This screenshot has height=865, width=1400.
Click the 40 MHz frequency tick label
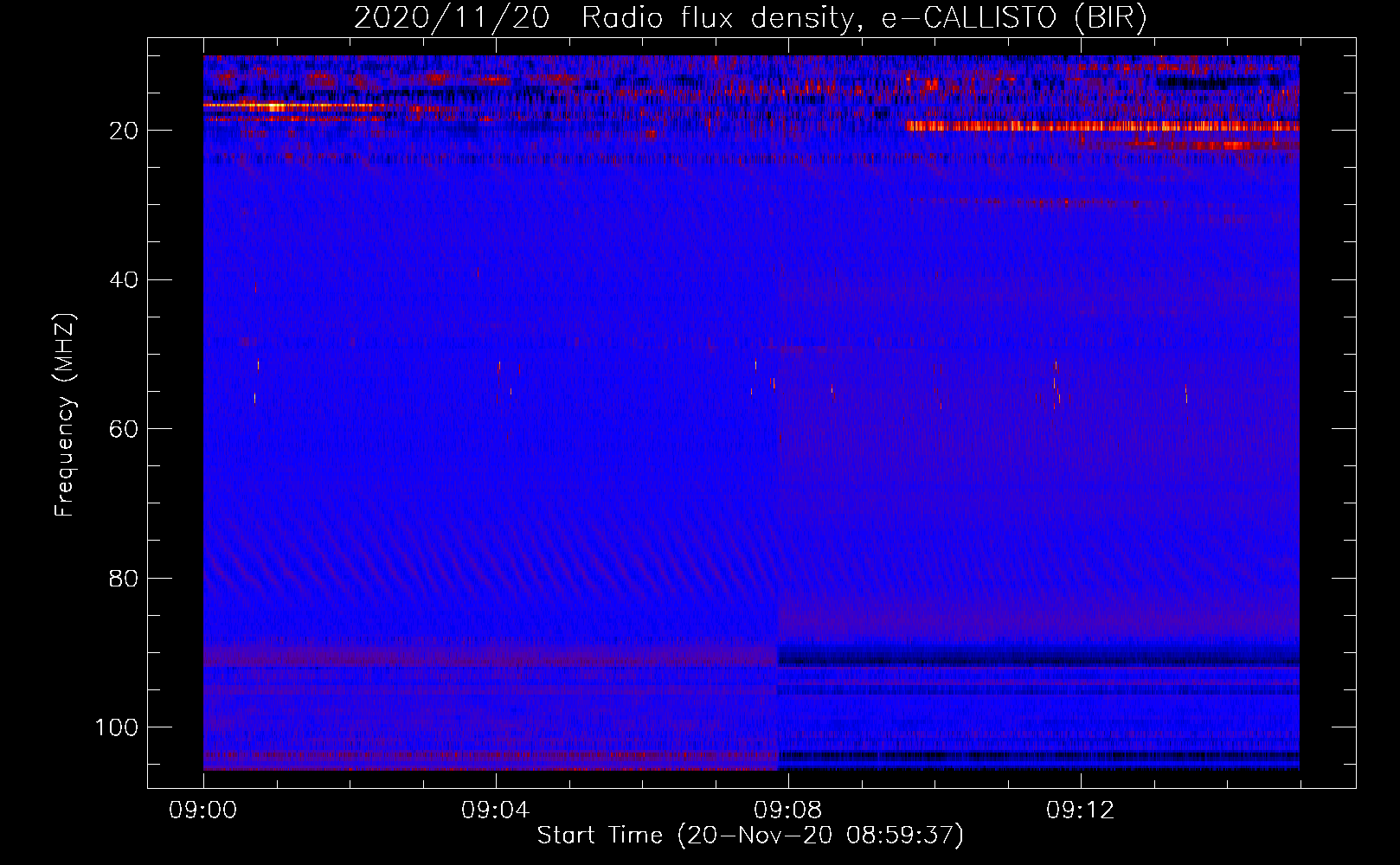click(125, 280)
